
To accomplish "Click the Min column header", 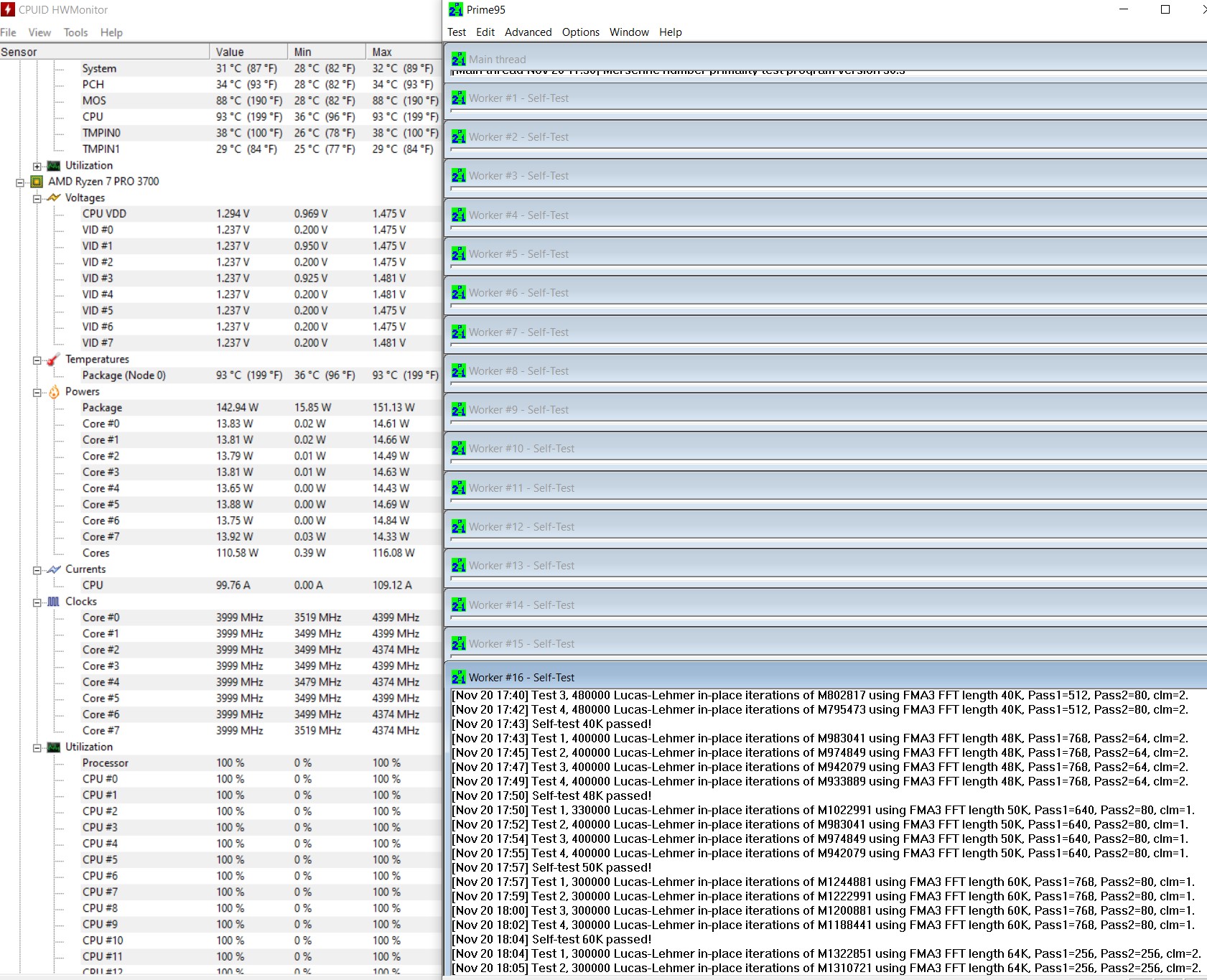I will point(327,52).
